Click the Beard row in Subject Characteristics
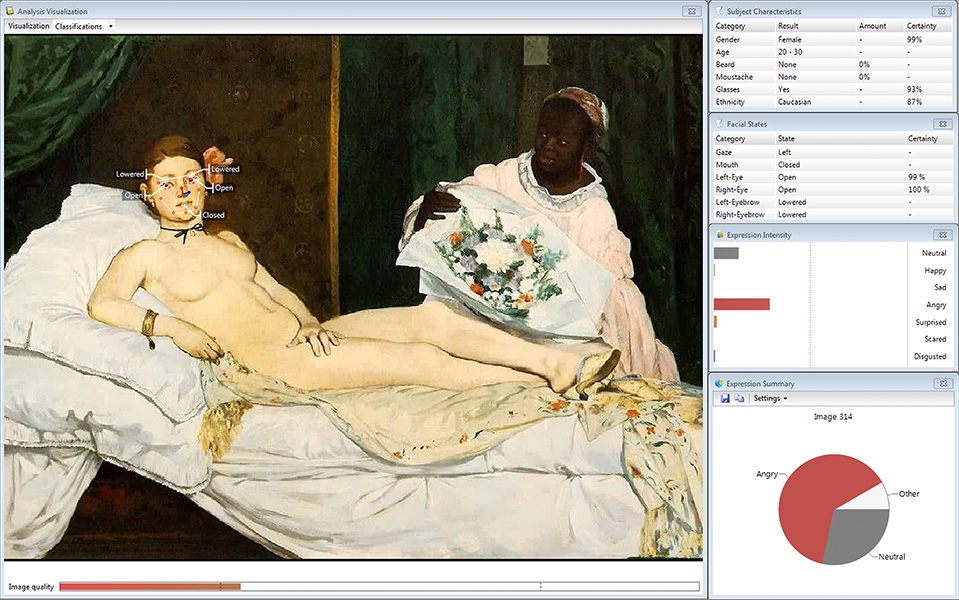The height and width of the screenshot is (600, 959). 832,64
